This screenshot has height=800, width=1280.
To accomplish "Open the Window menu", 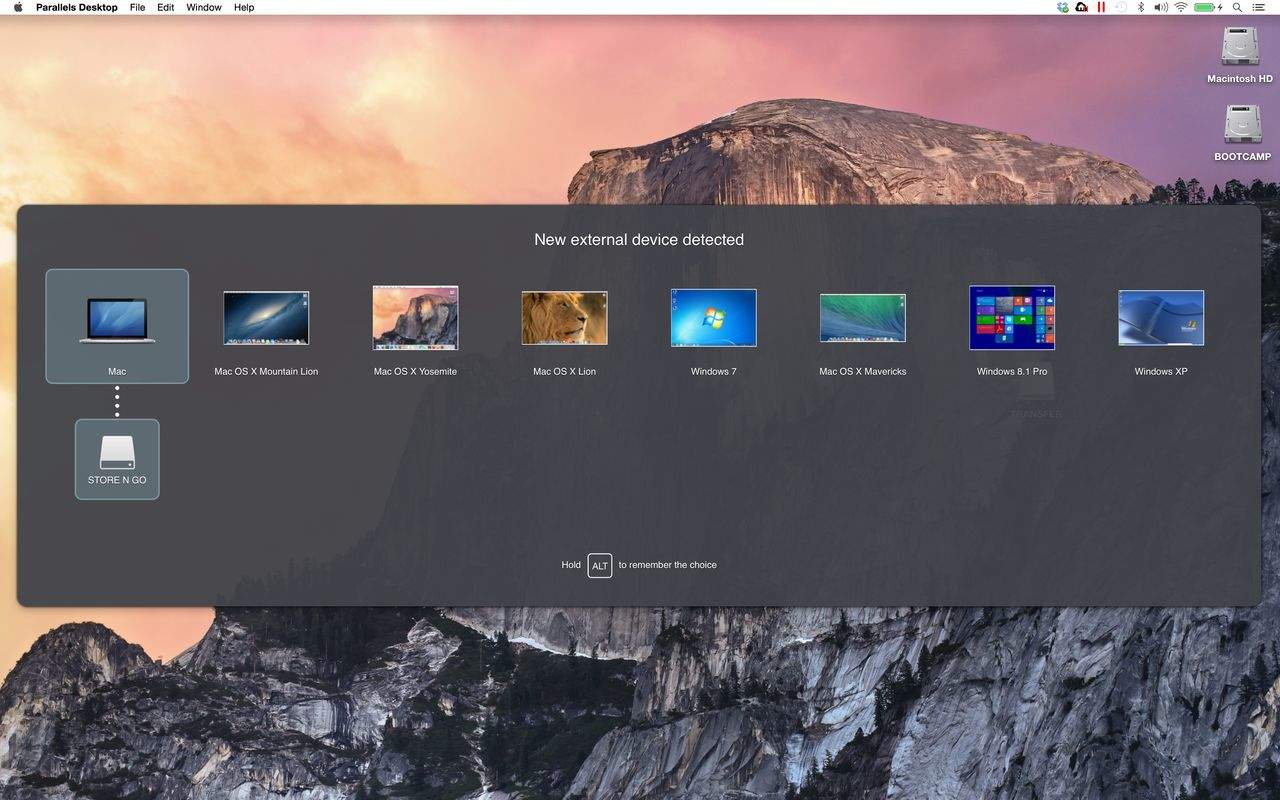I will [204, 7].
